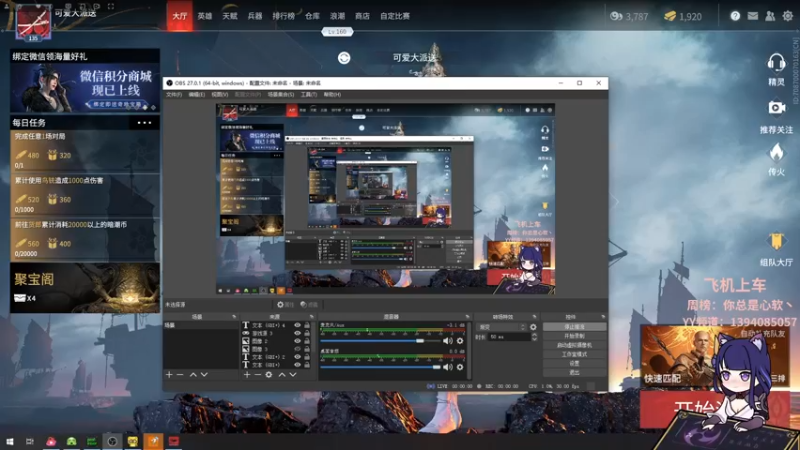The image size is (800, 450).
Task: Open the 文件(F) menu in OBS
Action: [174, 95]
